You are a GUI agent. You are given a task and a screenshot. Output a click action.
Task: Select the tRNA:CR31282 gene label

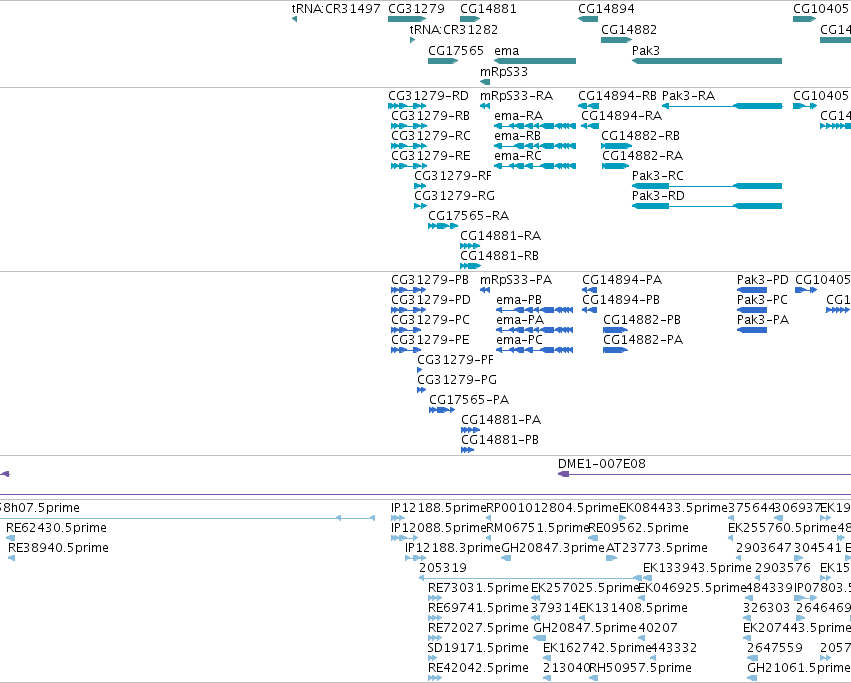(x=454, y=29)
